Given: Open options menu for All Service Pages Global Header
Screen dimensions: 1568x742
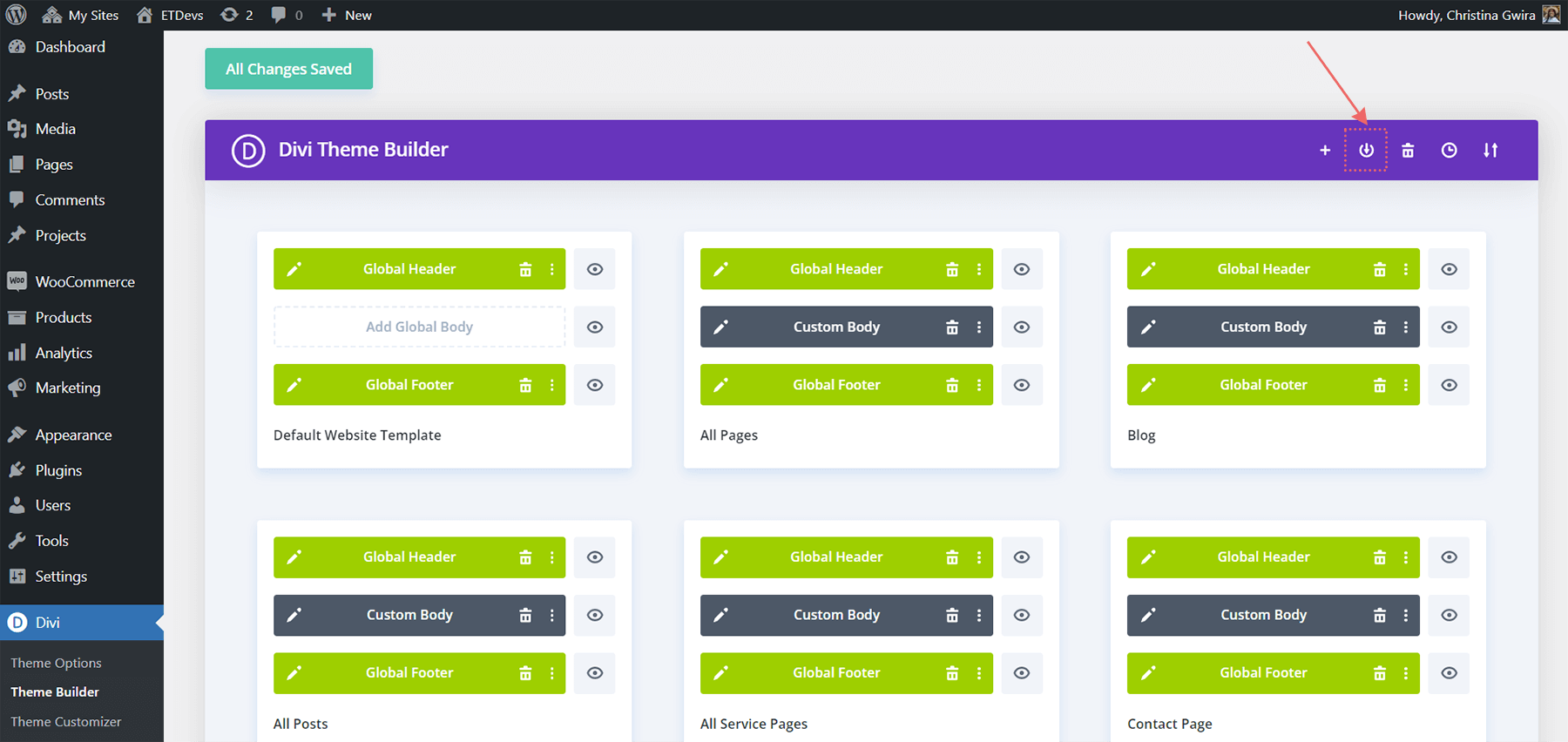Looking at the screenshot, I should (x=978, y=557).
